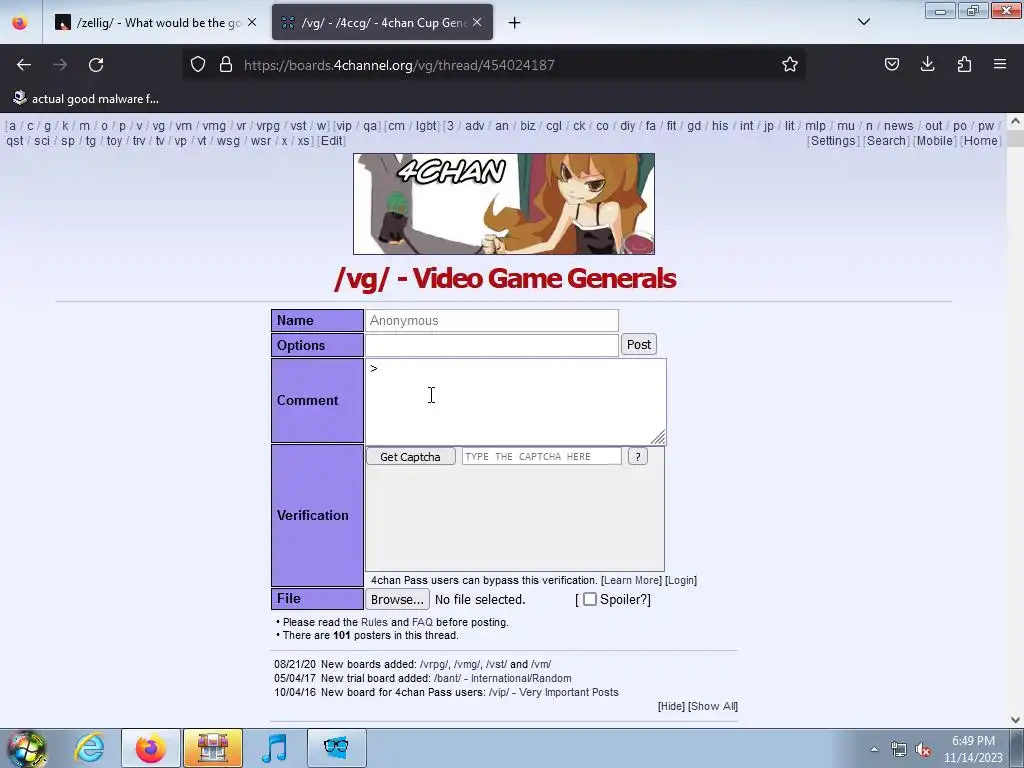The height and width of the screenshot is (768, 1024).
Task: Click the Name field with Anonymous placeholder
Action: 492,321
